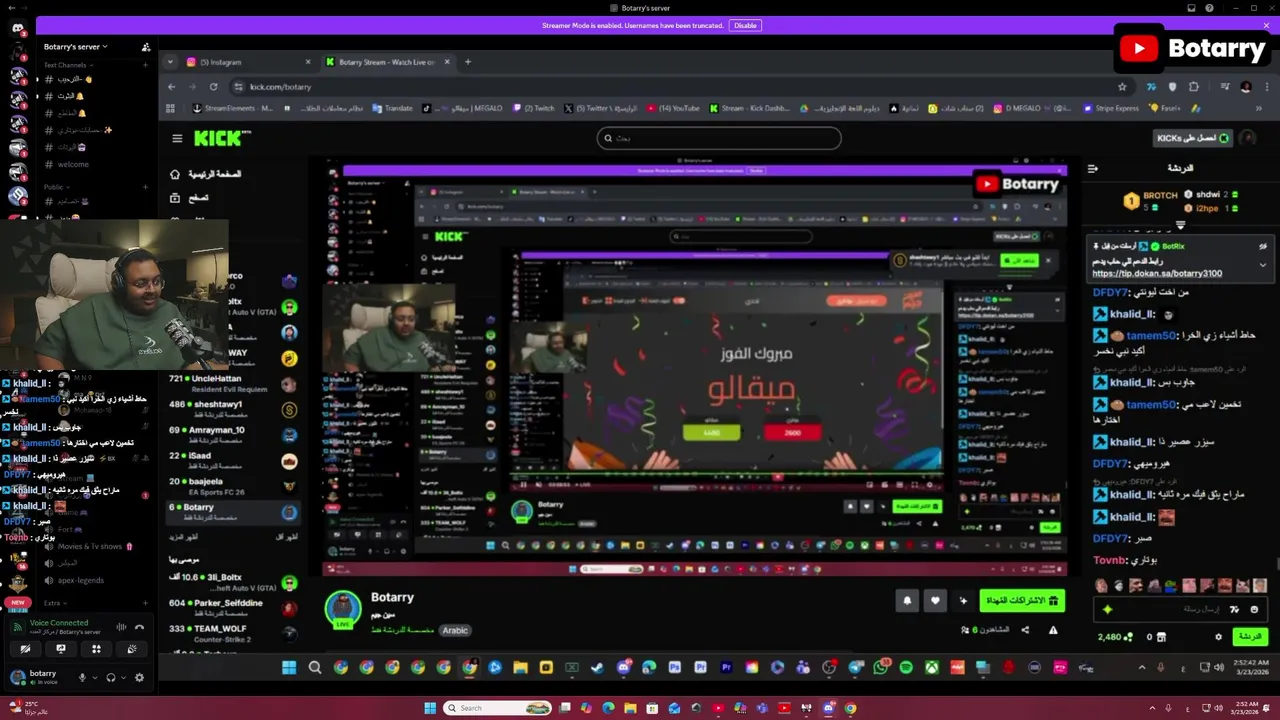The image size is (1280, 720).
Task: Open the Discord activities button
Action: coord(96,649)
